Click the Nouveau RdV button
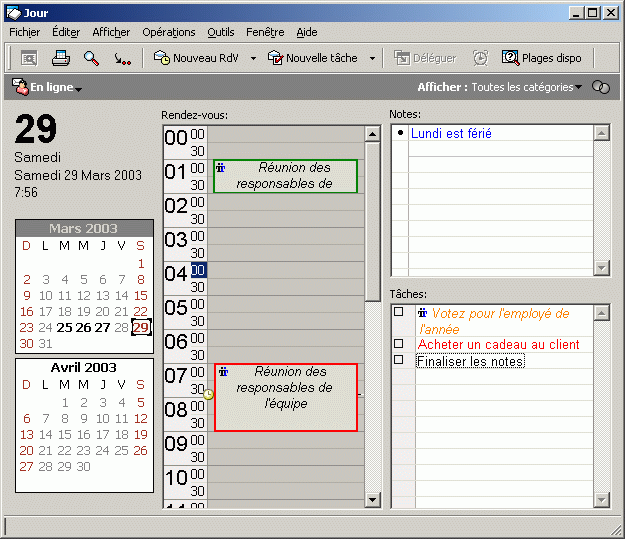This screenshot has height=539, width=625. coord(196,58)
